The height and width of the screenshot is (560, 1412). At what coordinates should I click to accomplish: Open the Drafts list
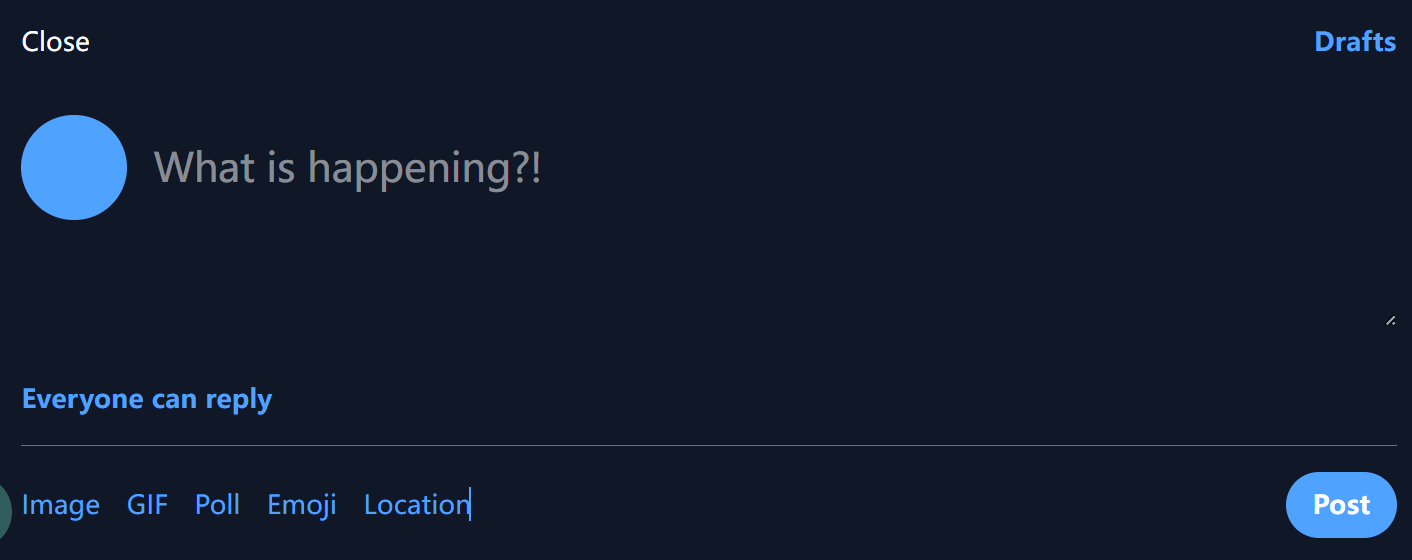(x=1355, y=42)
